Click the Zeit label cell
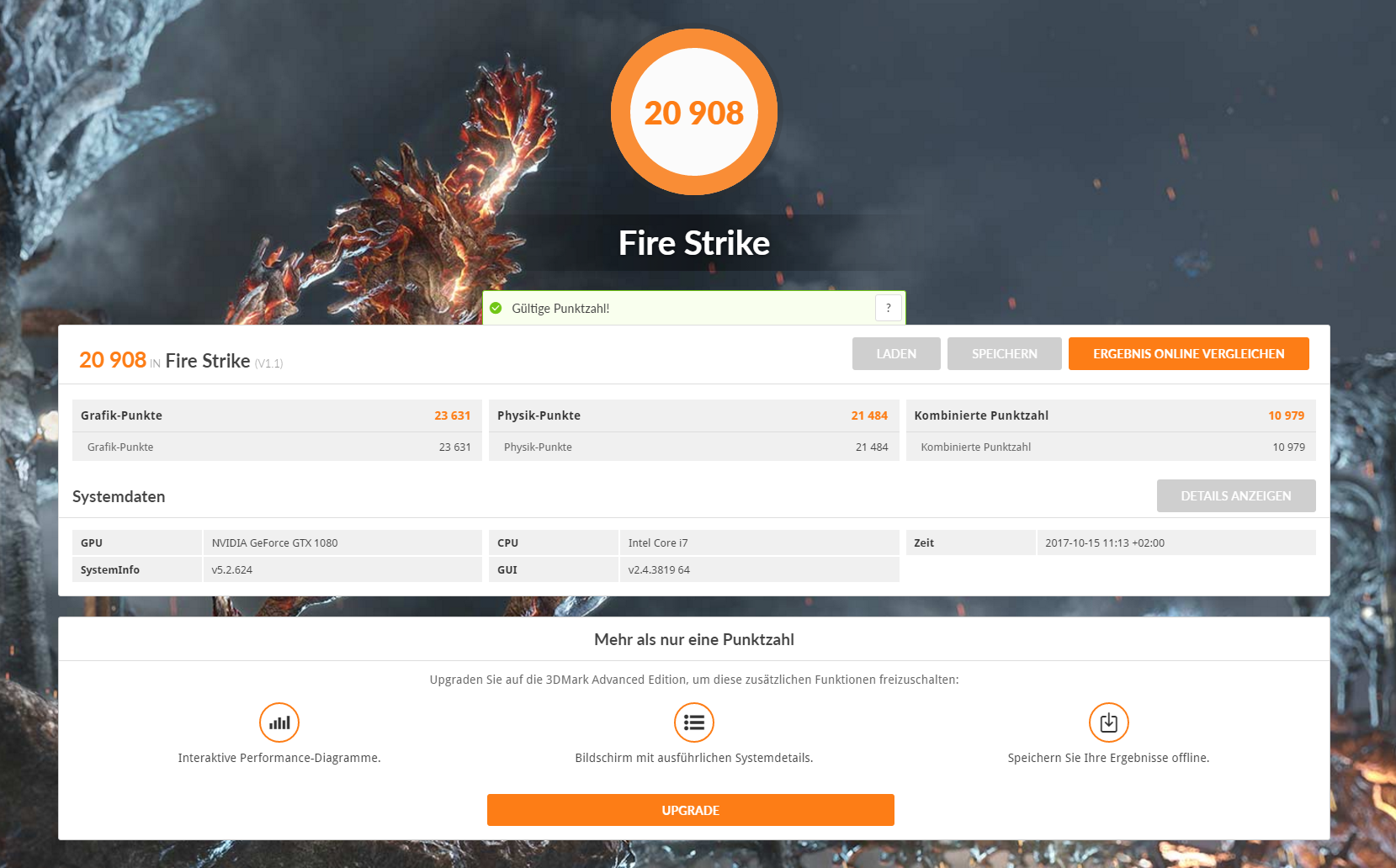The width and height of the screenshot is (1396, 868). pyautogui.click(x=970, y=542)
